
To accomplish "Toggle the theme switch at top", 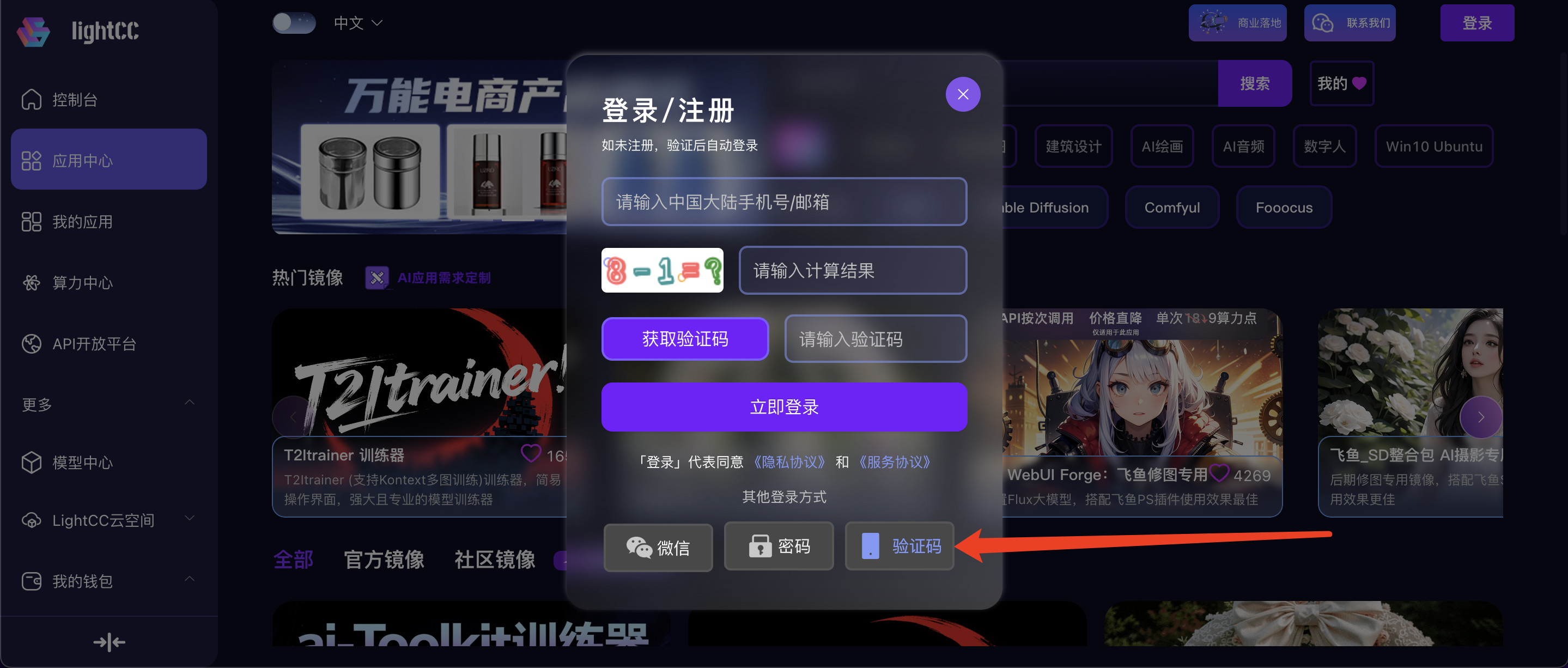I will [x=294, y=23].
